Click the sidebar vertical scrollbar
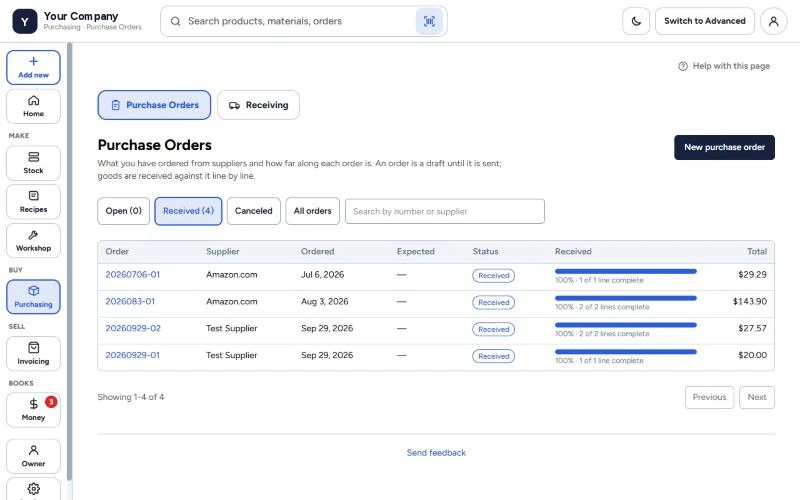 point(69,260)
